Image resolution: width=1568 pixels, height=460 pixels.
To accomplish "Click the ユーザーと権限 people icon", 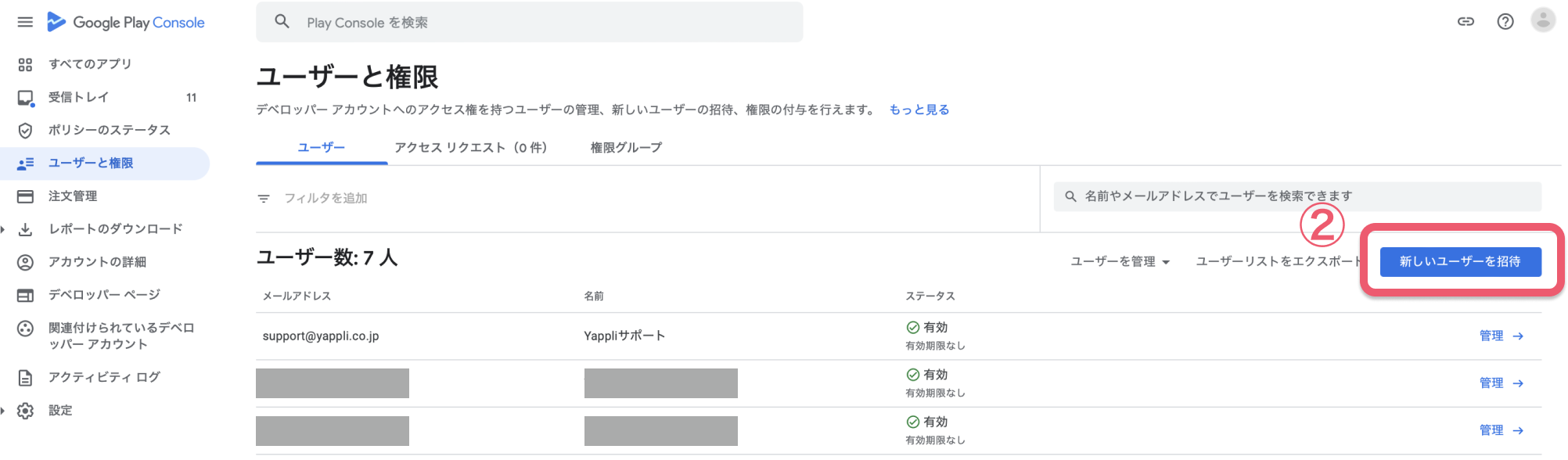I will coord(25,164).
